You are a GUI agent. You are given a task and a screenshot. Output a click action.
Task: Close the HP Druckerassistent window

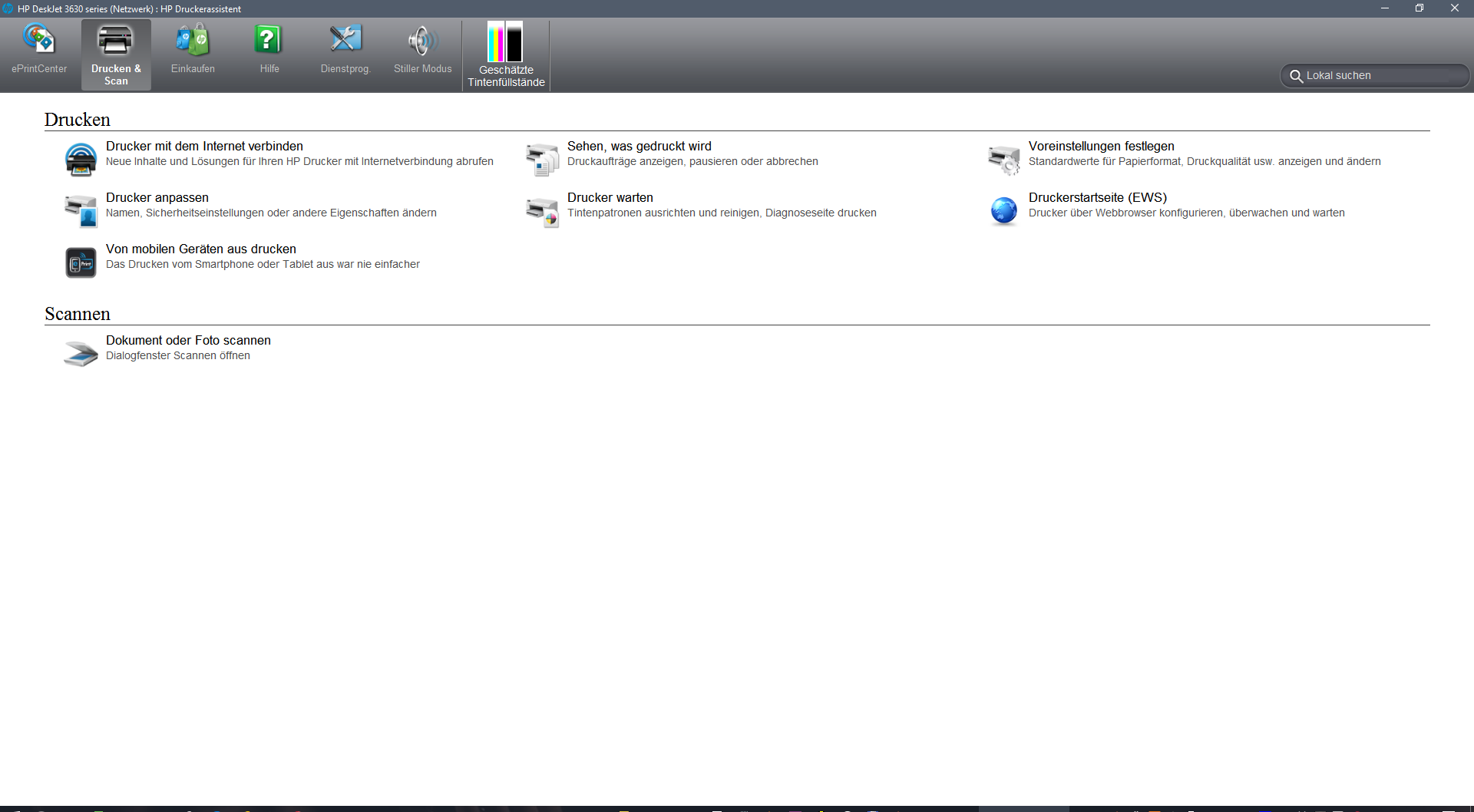click(x=1455, y=8)
